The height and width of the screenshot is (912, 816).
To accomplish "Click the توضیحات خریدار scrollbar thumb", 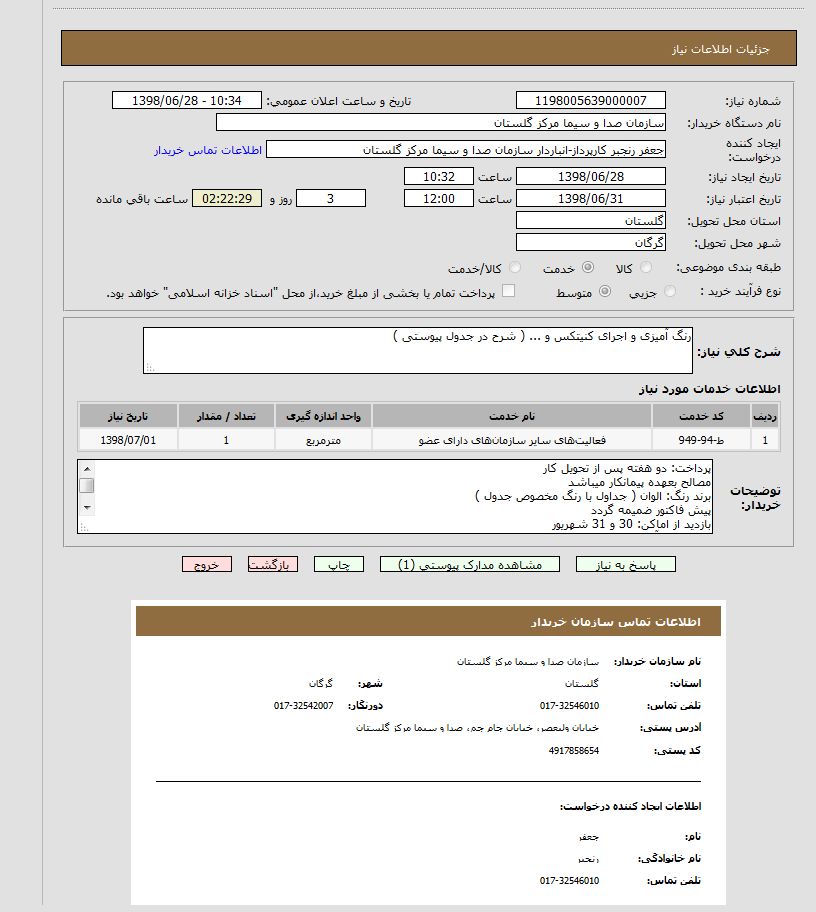I will tap(85, 485).
